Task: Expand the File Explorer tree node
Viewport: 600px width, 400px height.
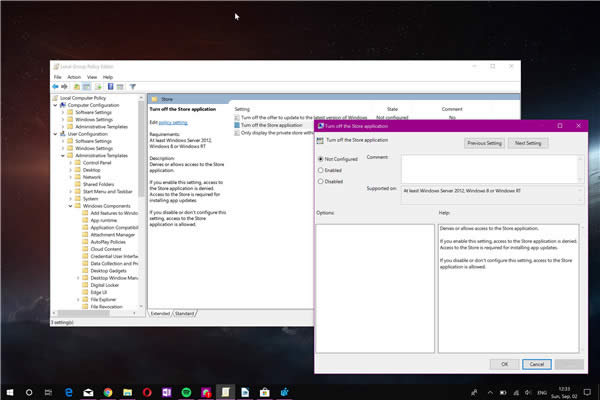Action: pos(78,298)
